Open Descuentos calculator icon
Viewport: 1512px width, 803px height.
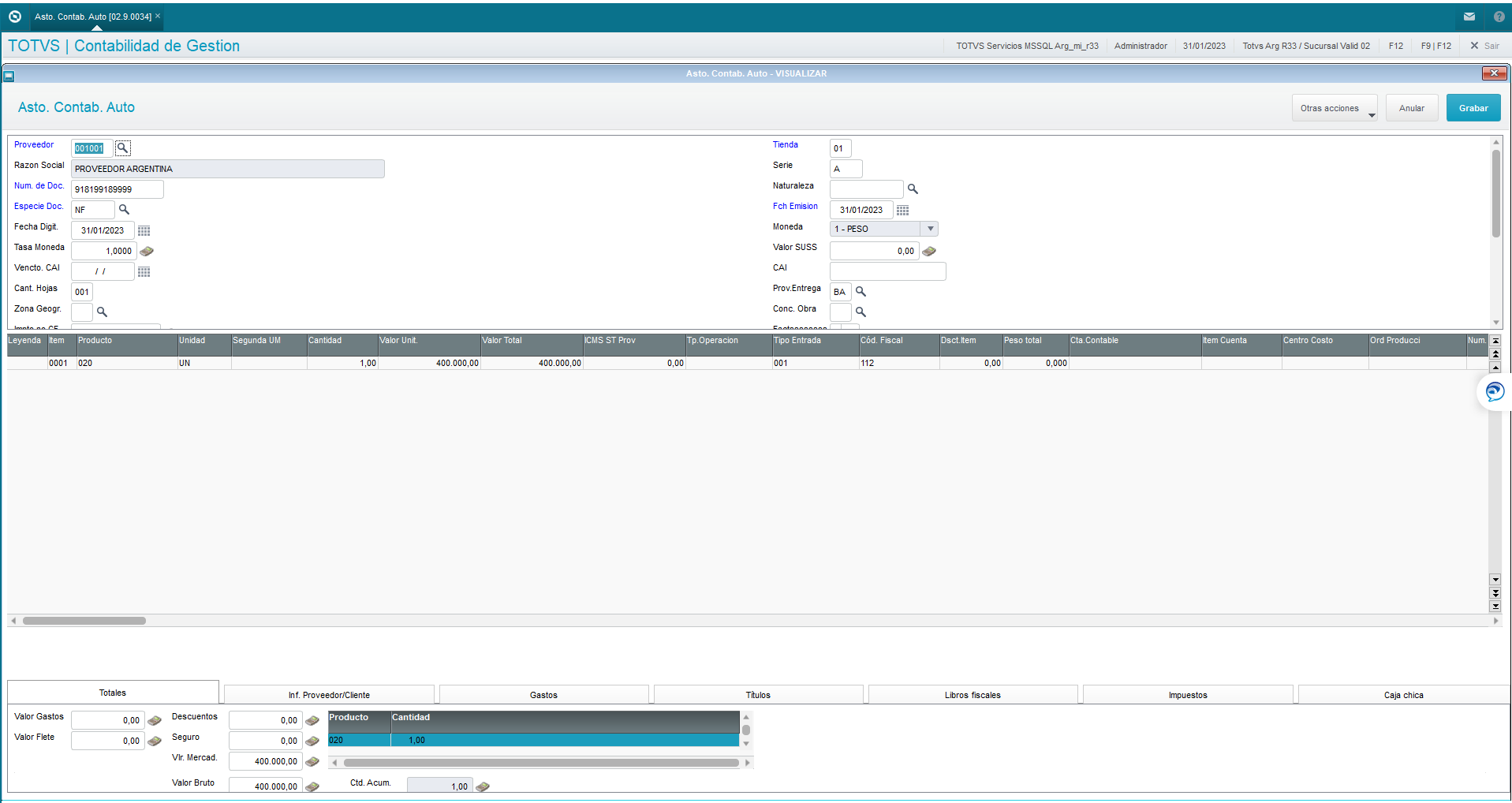point(312,720)
